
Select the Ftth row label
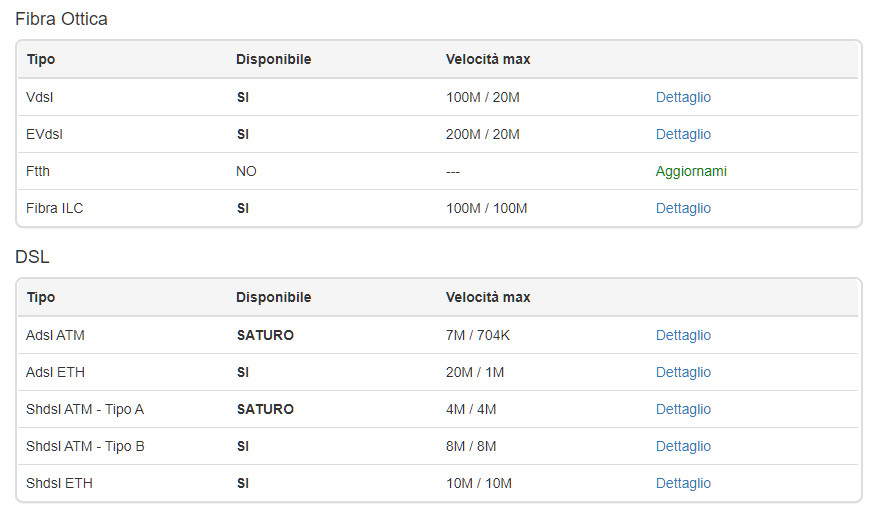tap(38, 171)
